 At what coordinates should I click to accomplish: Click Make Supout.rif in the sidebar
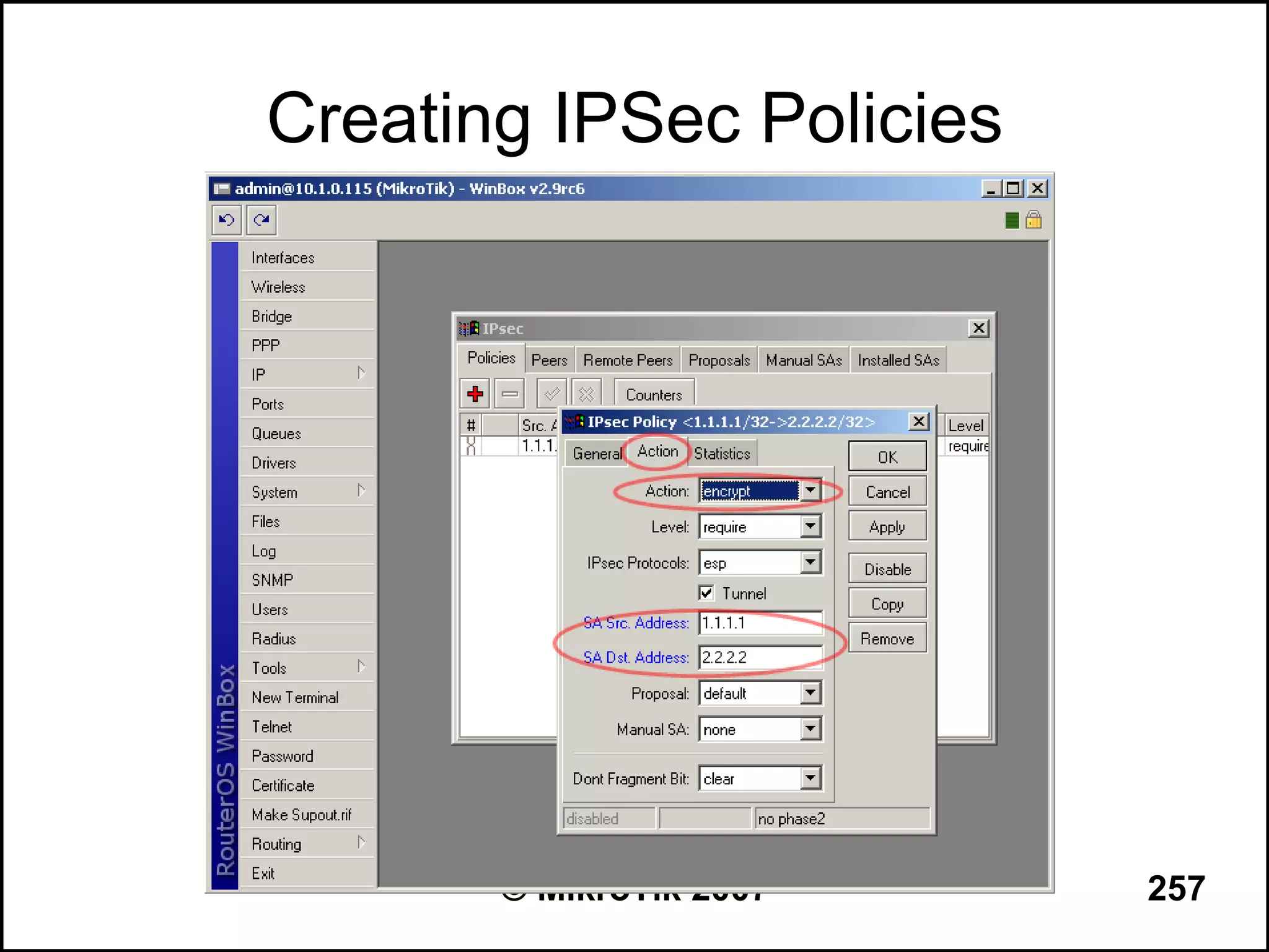coord(307,814)
